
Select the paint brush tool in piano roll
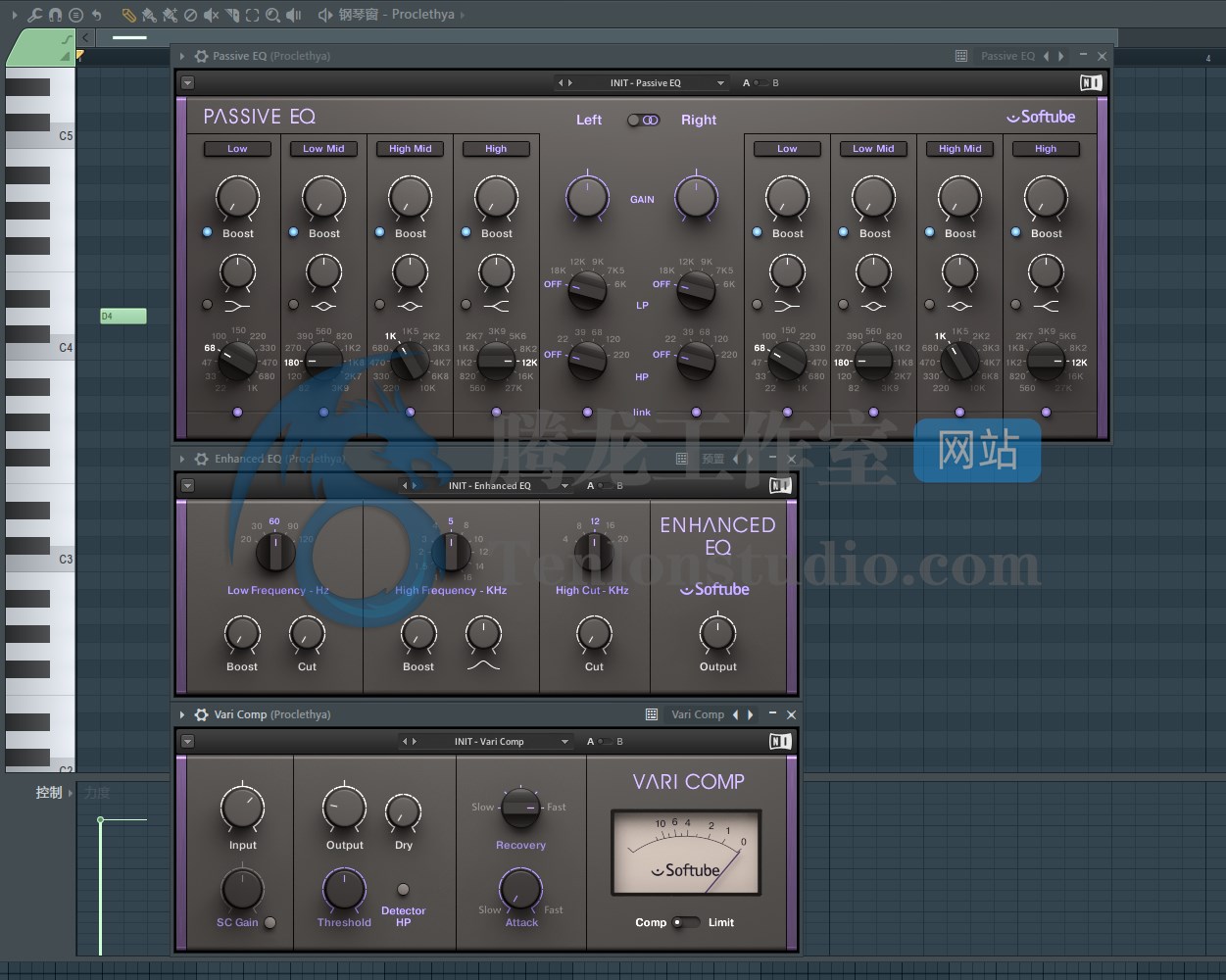pyautogui.click(x=149, y=15)
